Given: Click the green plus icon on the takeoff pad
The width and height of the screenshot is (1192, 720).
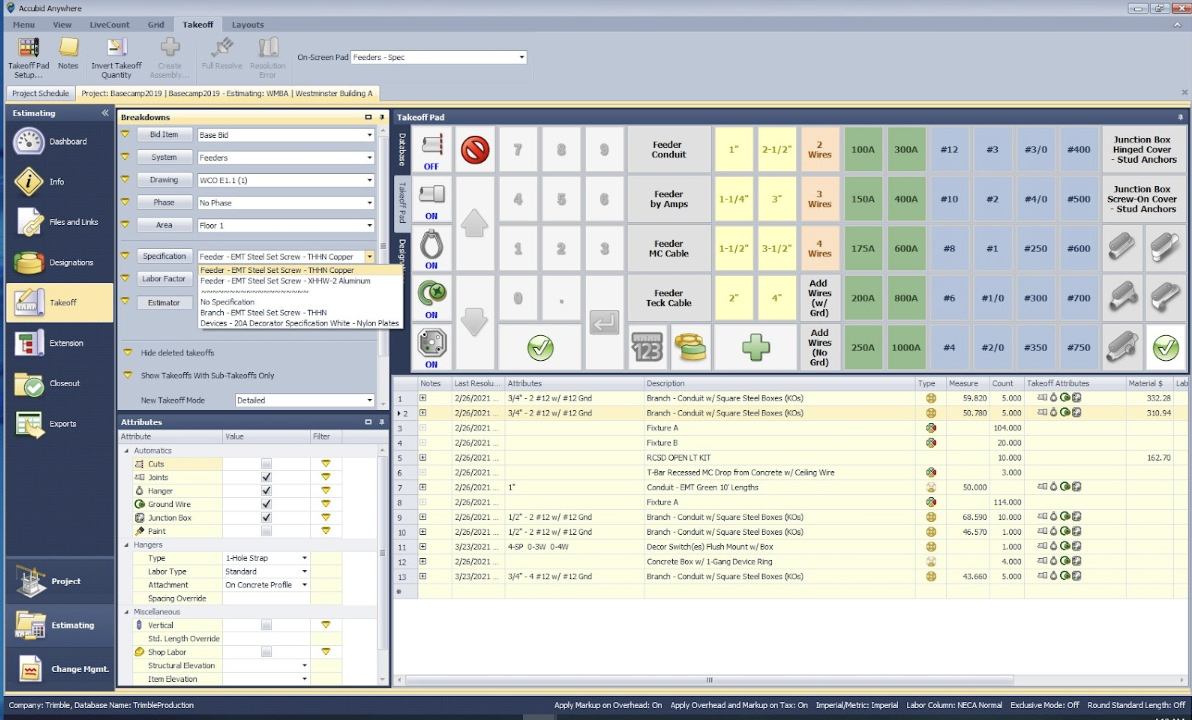Looking at the screenshot, I should (755, 346).
